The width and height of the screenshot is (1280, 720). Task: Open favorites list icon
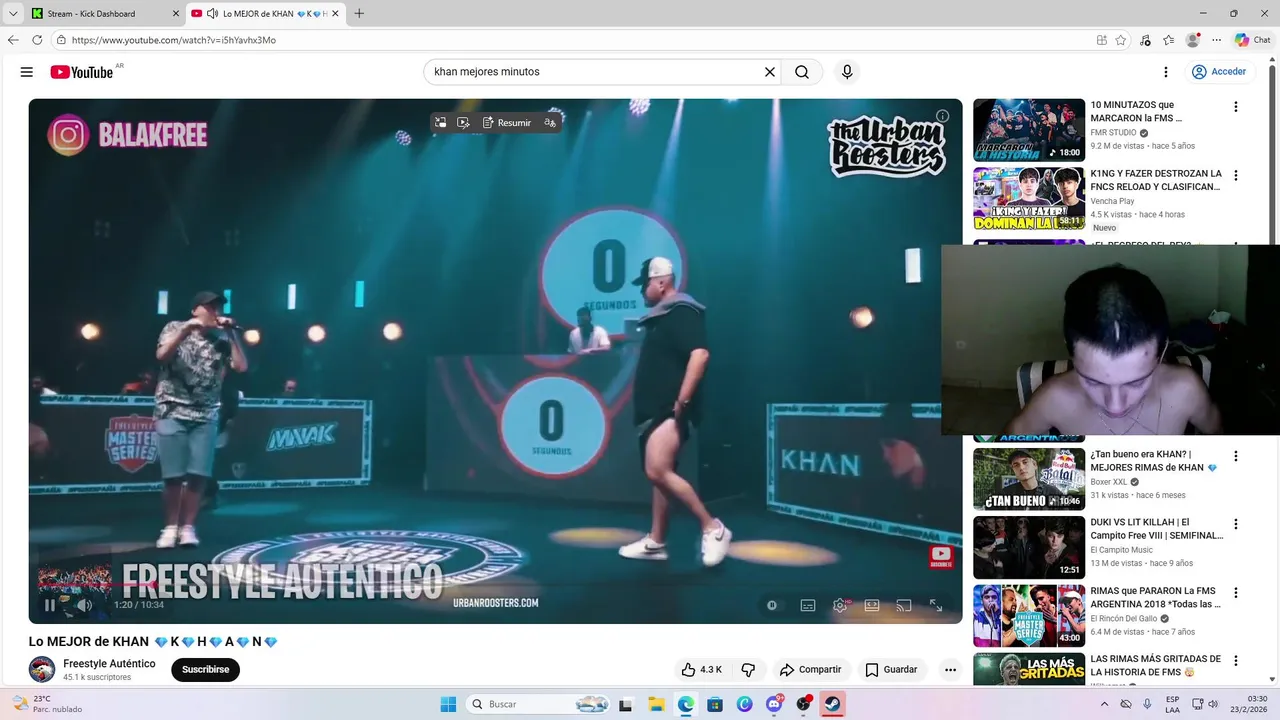coord(1168,40)
